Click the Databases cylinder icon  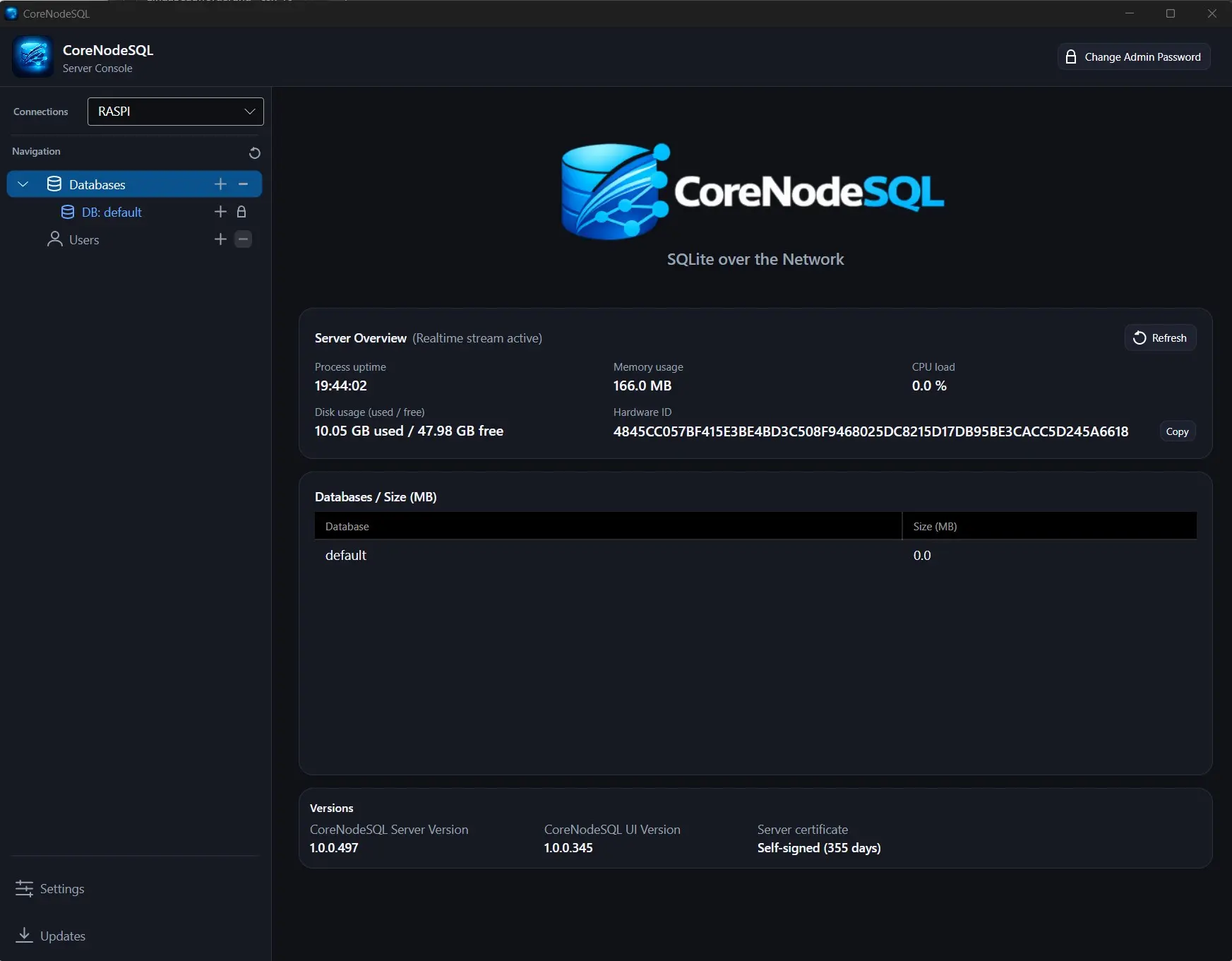[54, 184]
